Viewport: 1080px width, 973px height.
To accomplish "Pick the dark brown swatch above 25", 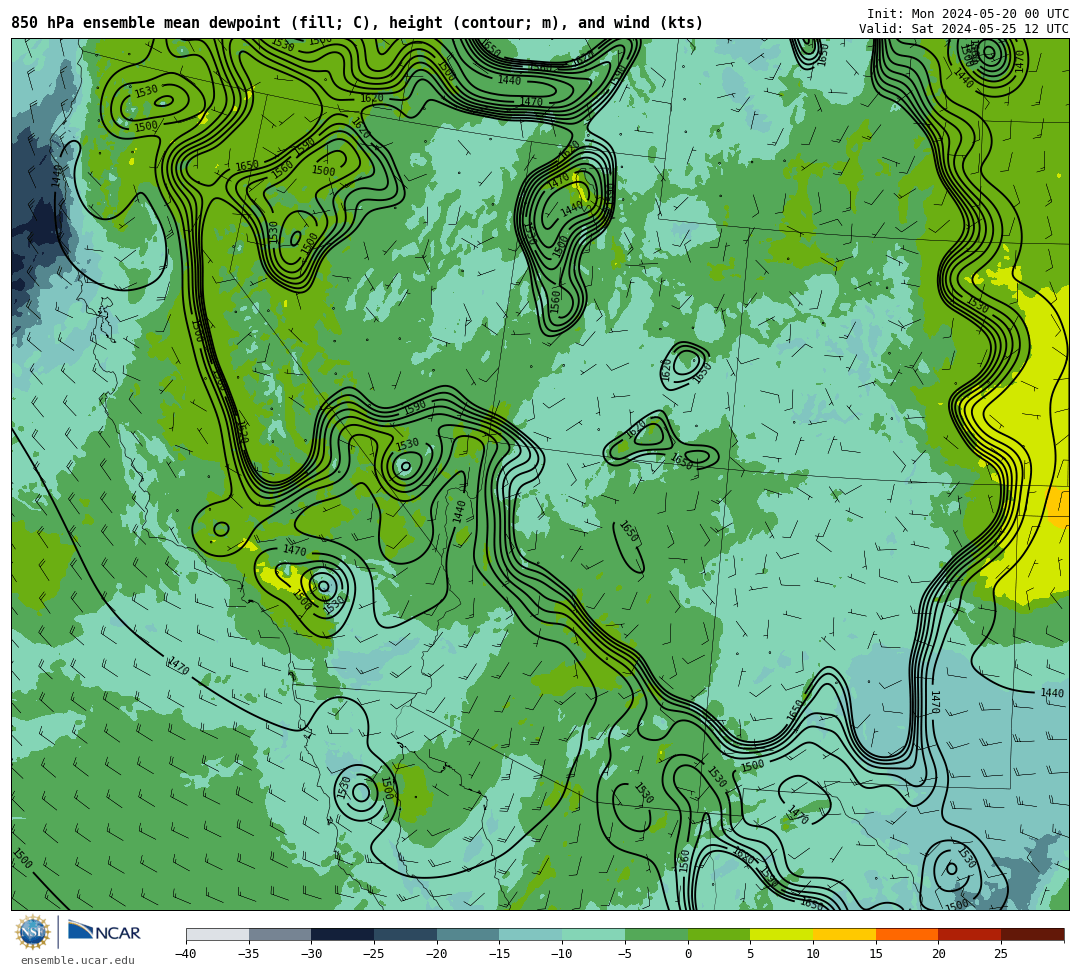I will pyautogui.click(x=1032, y=934).
